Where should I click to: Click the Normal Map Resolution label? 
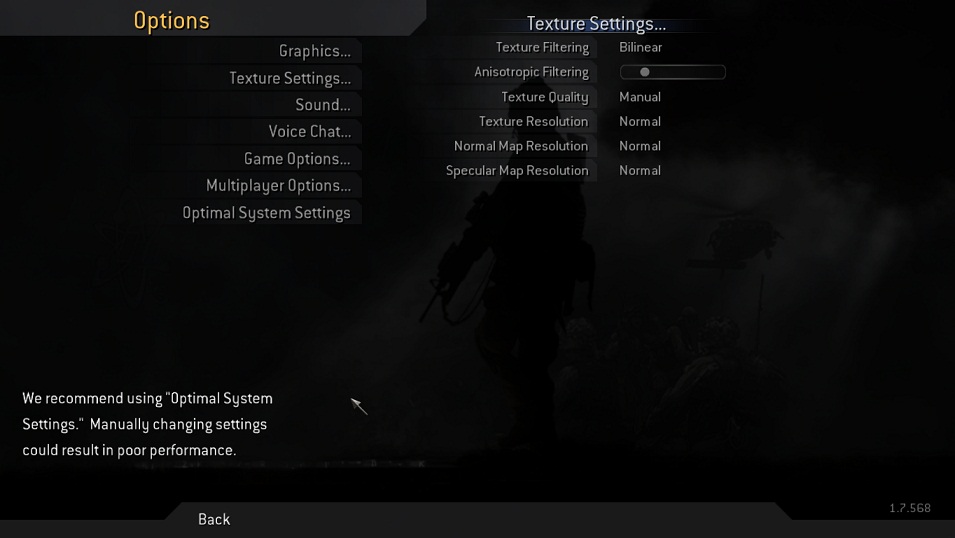(x=521, y=146)
